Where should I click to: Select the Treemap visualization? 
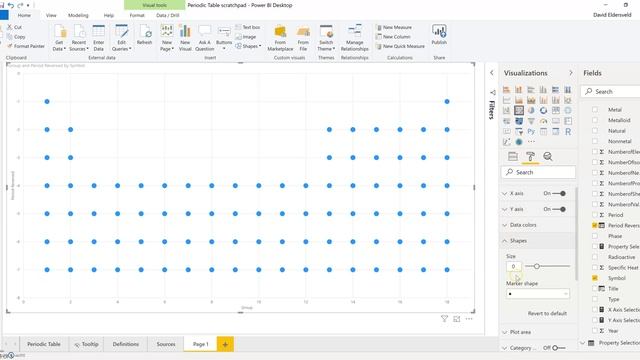click(x=556, y=110)
